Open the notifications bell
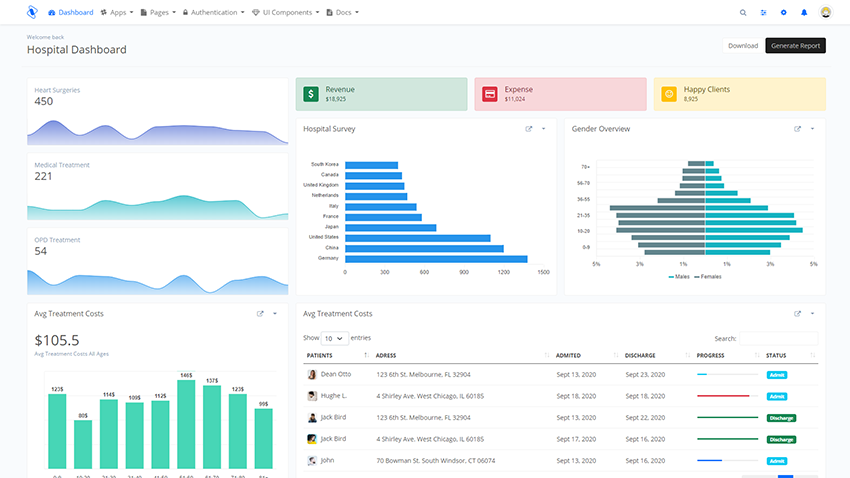Image resolution: width=850 pixels, height=478 pixels. (804, 13)
